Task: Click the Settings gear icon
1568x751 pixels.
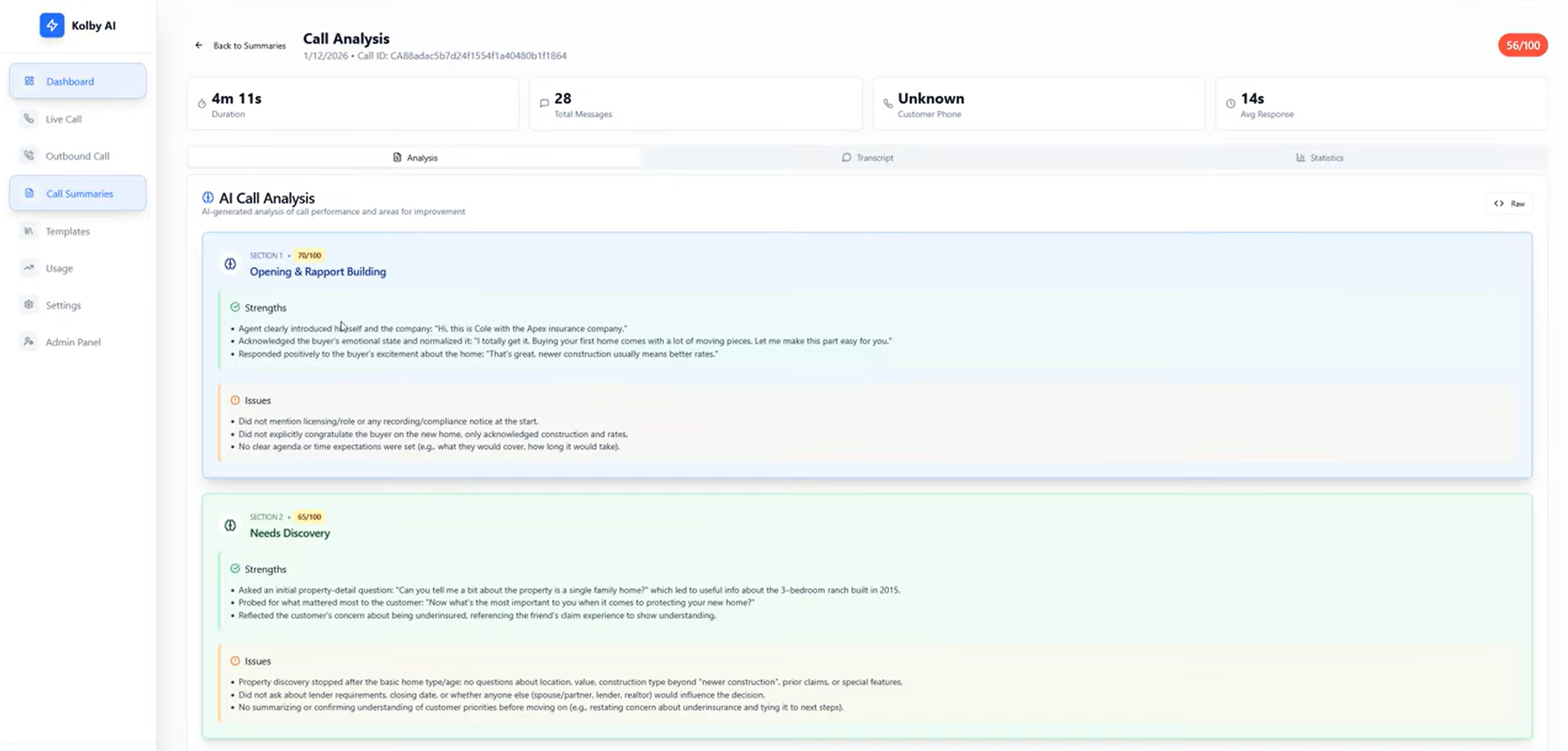Action: coord(30,305)
